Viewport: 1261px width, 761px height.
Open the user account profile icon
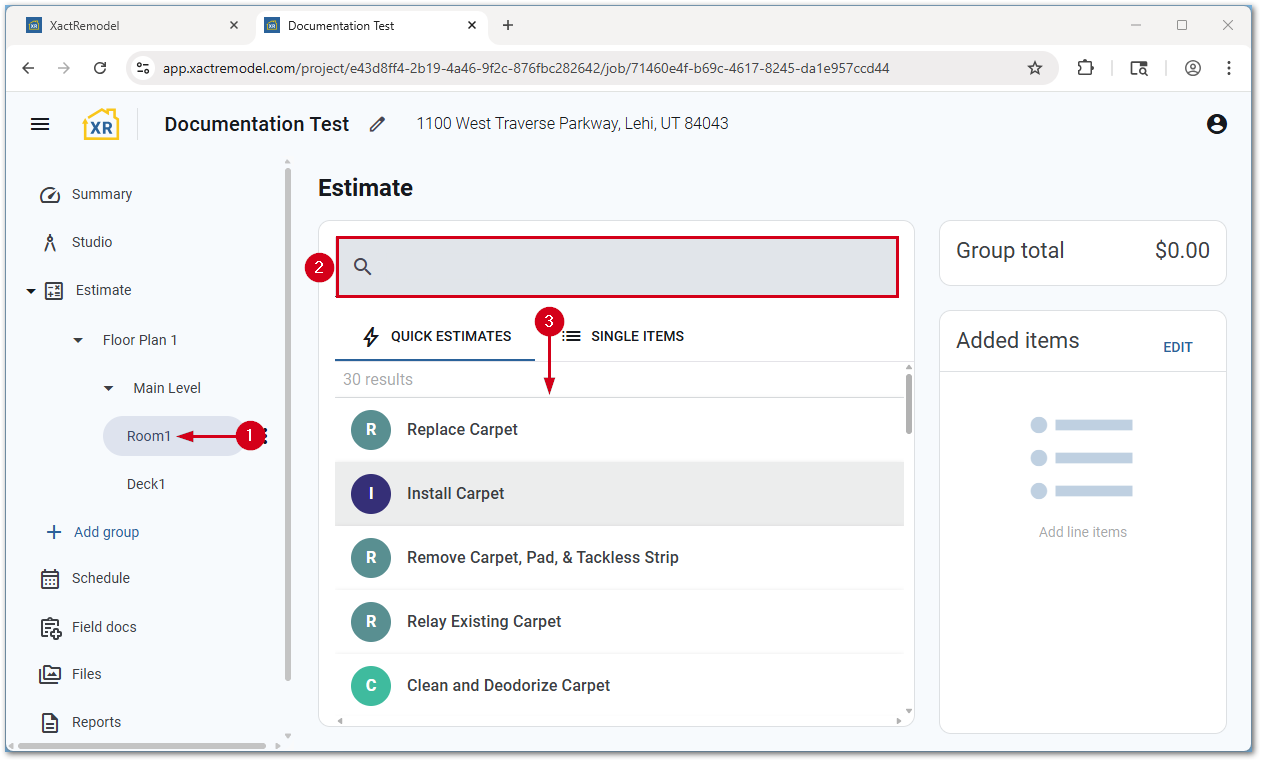(1216, 124)
